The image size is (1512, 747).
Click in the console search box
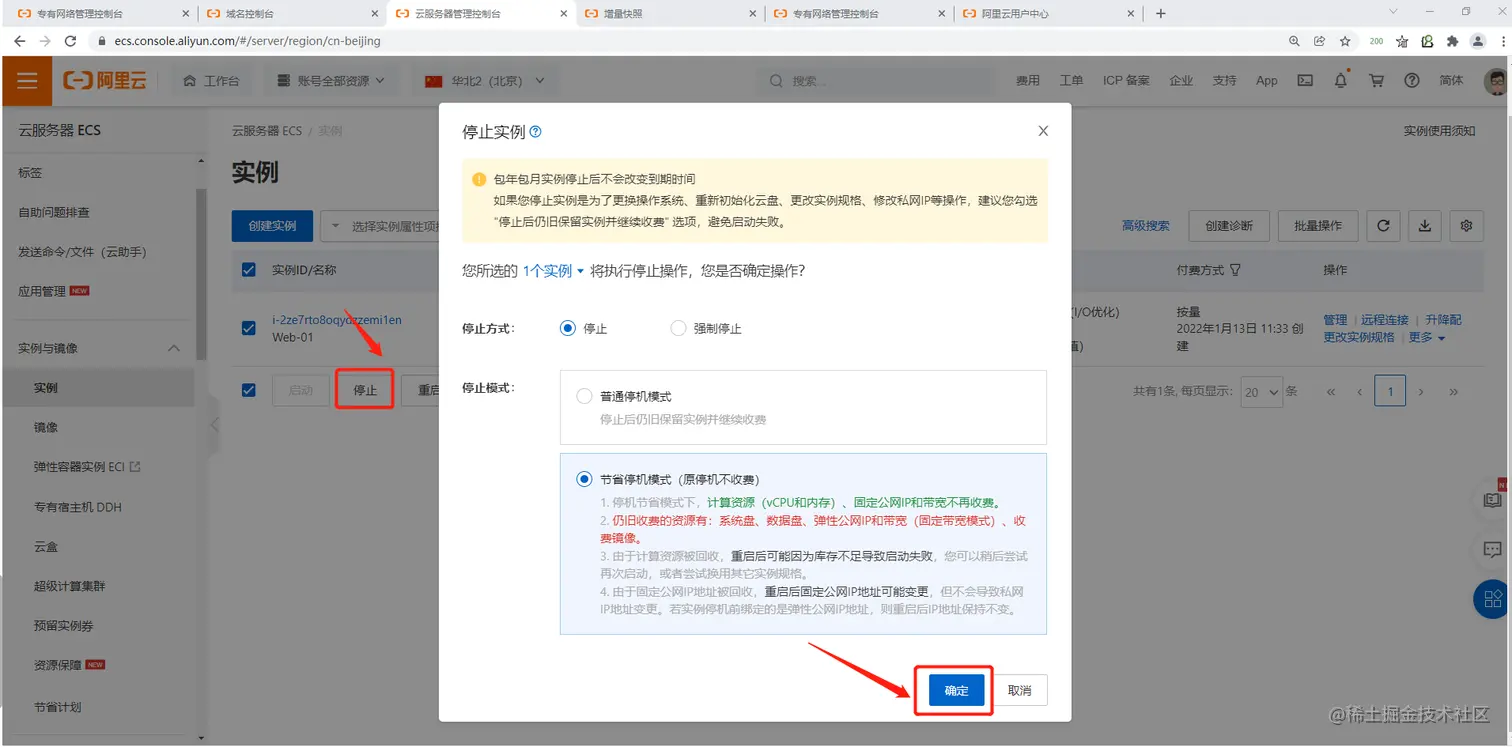click(875, 81)
